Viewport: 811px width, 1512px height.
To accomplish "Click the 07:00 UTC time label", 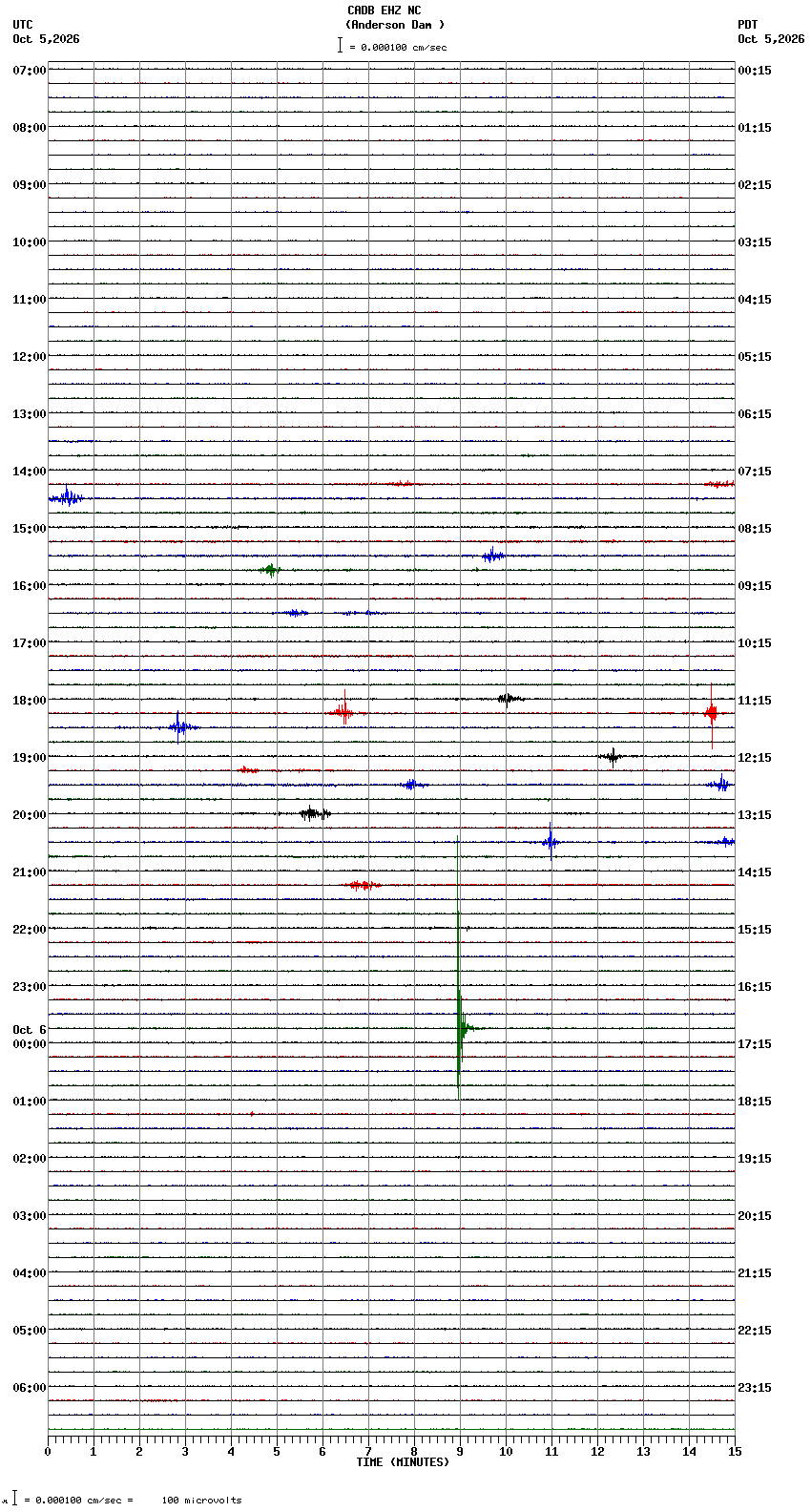I will tap(30, 71).
